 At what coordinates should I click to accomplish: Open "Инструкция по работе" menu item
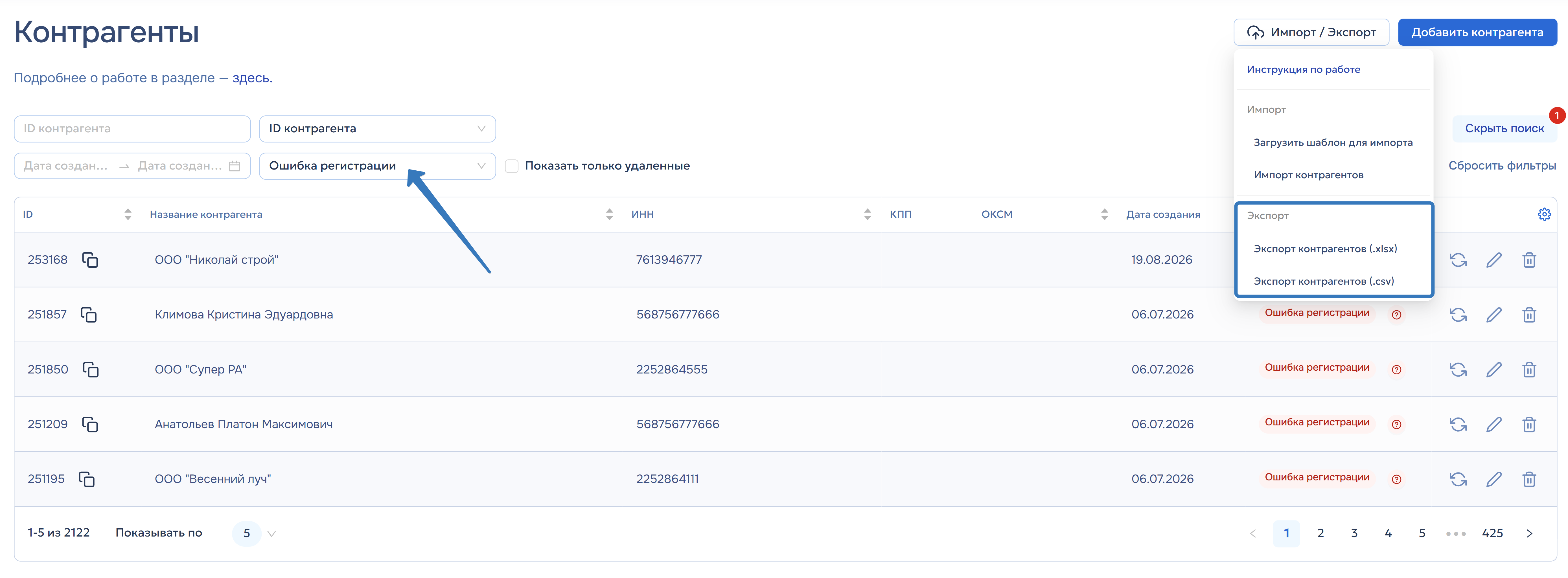pos(1303,69)
